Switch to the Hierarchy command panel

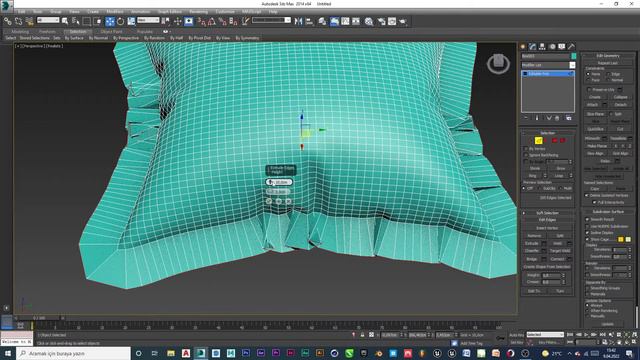tap(542, 47)
